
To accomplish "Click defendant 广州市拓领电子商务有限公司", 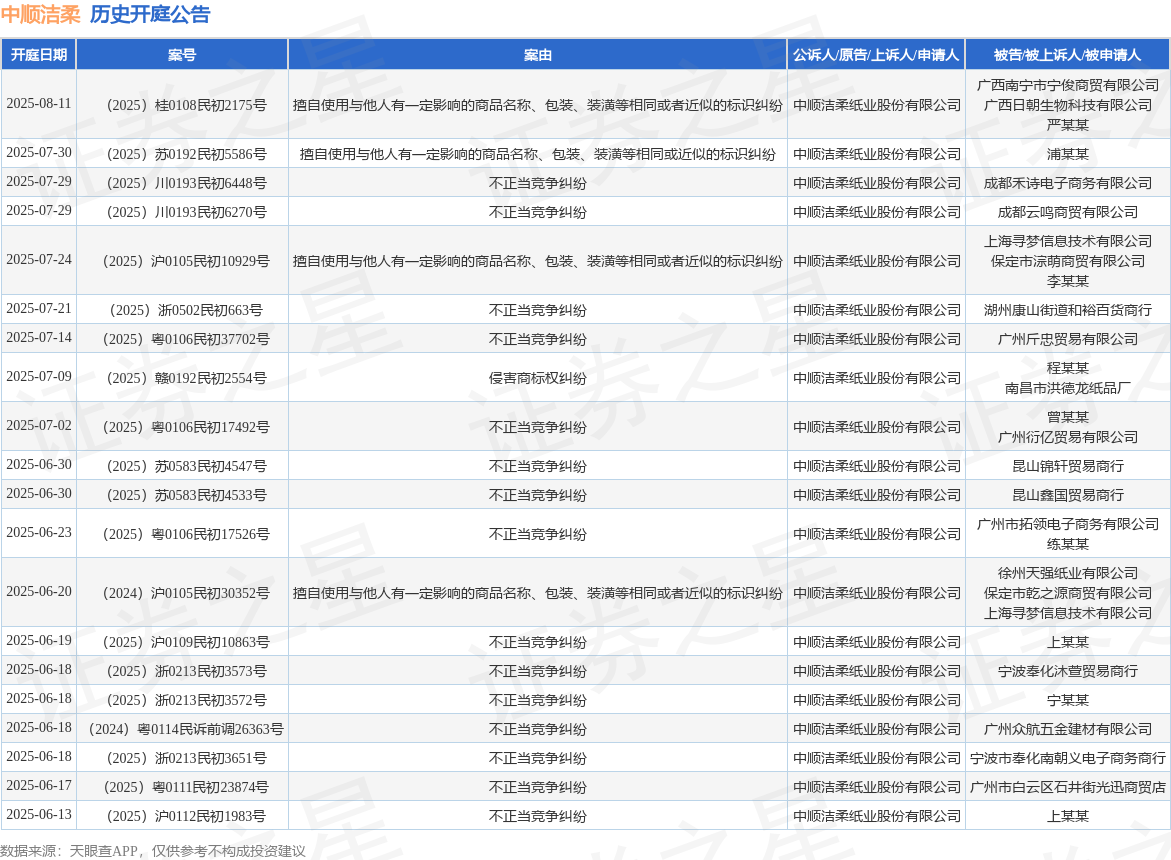I will coord(1068,524).
